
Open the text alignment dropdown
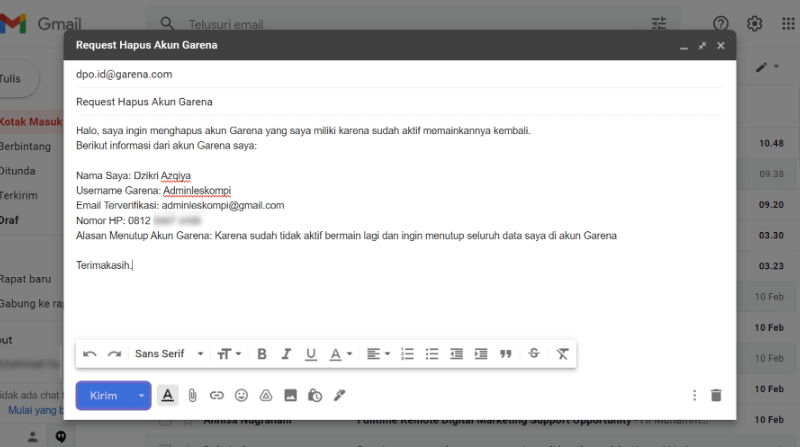(379, 354)
